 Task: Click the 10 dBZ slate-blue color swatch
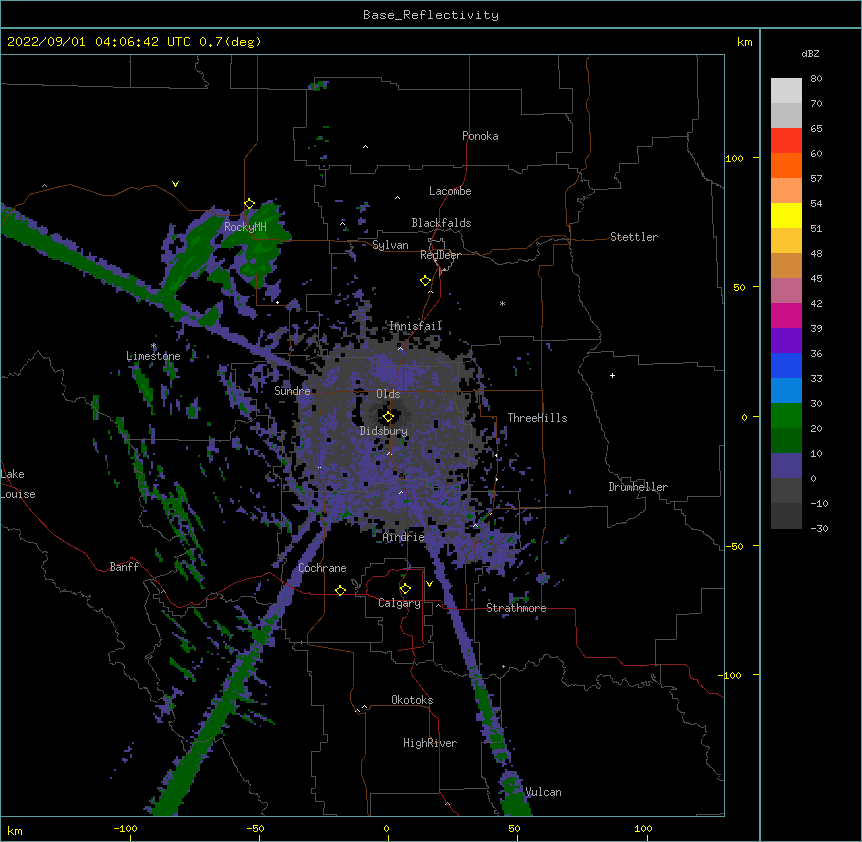[x=786, y=465]
